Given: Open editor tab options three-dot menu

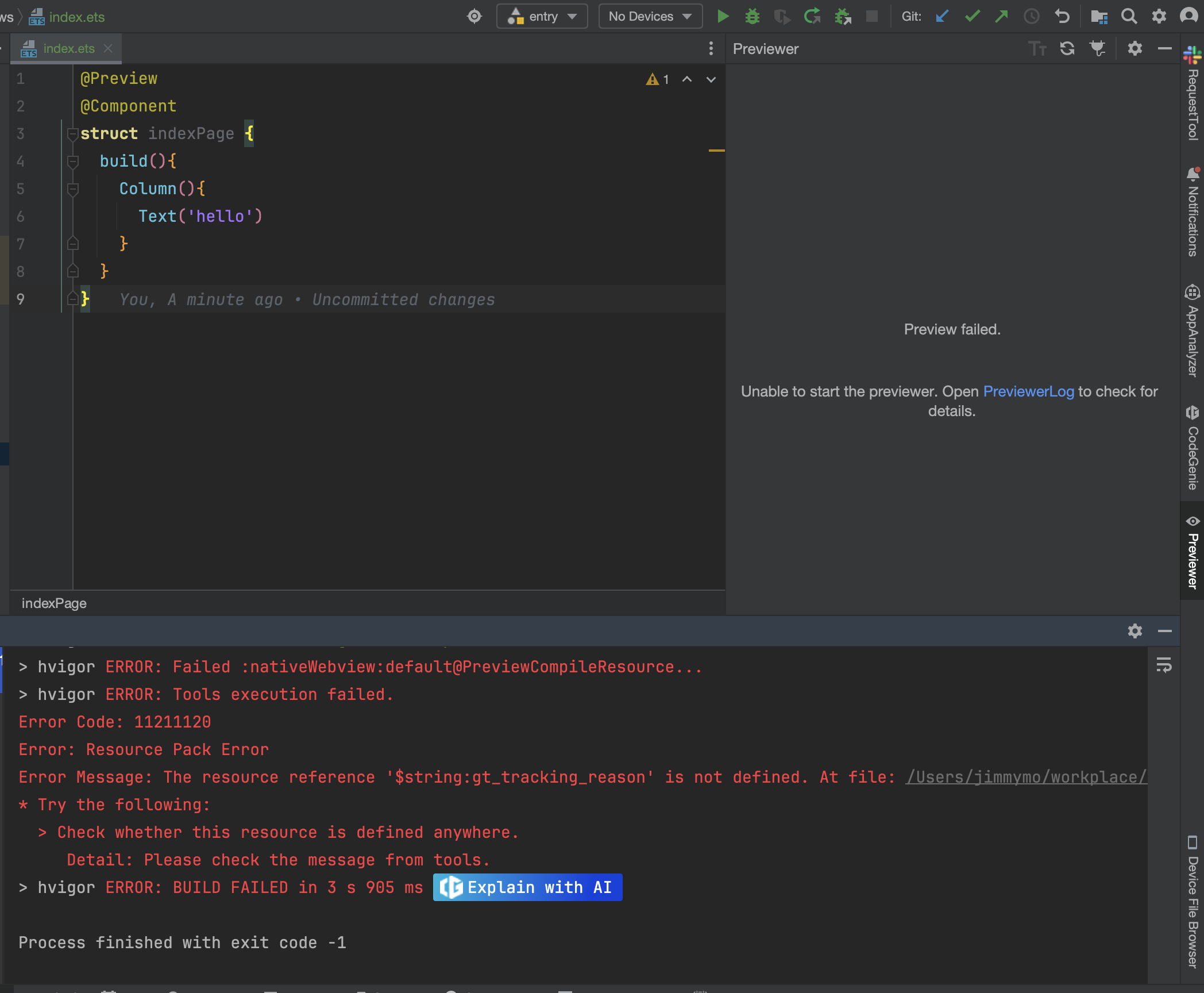Looking at the screenshot, I should point(711,48).
